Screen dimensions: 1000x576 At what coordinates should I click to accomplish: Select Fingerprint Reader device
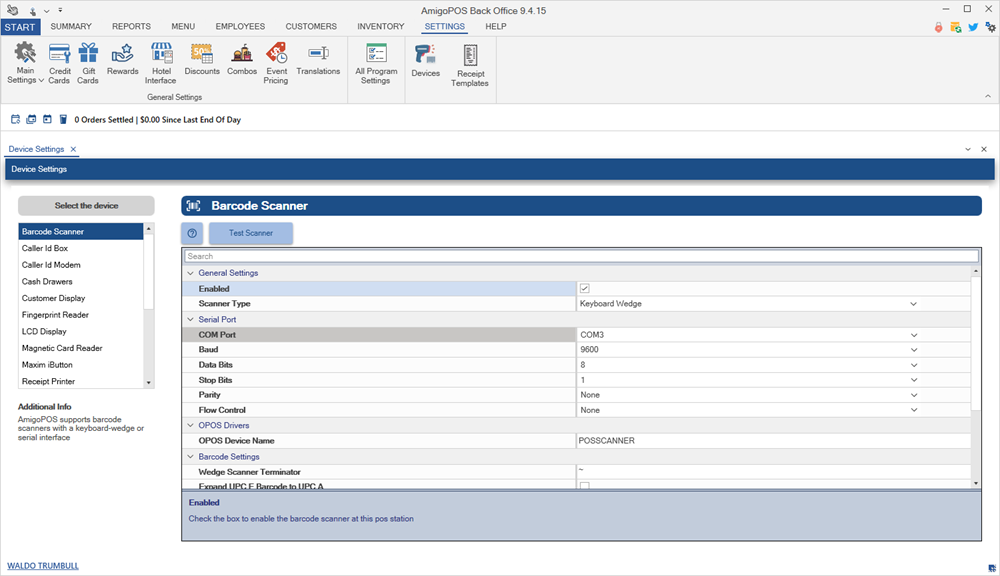click(x=81, y=314)
